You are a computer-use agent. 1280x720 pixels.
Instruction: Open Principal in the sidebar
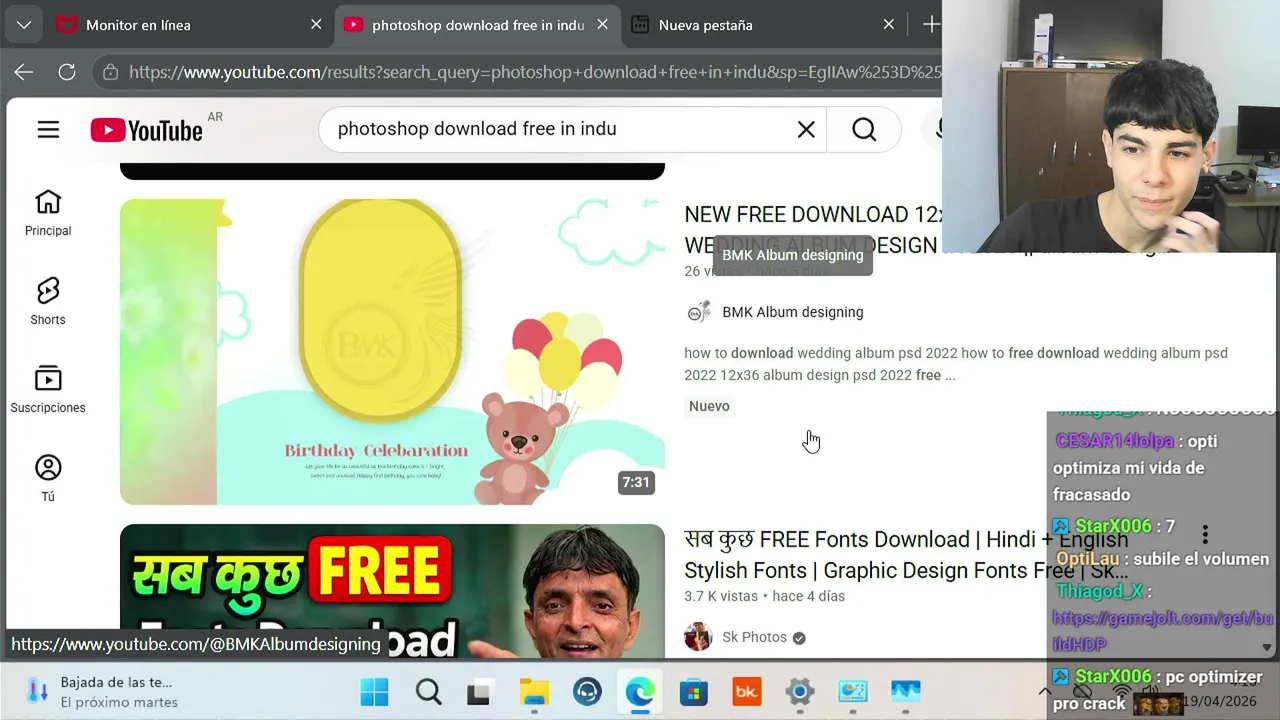[x=48, y=213]
